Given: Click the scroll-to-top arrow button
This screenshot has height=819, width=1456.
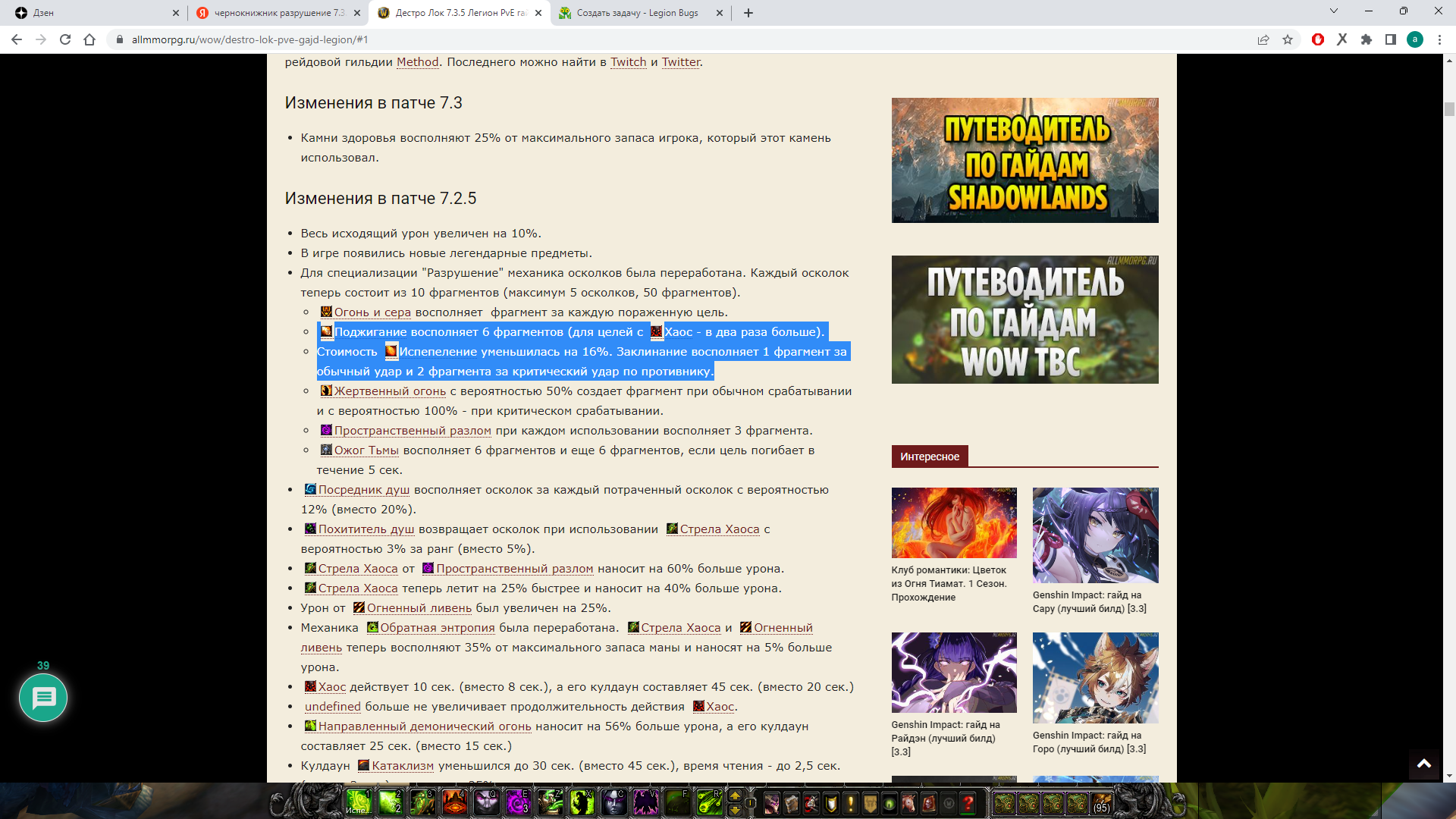Looking at the screenshot, I should [x=1424, y=764].
